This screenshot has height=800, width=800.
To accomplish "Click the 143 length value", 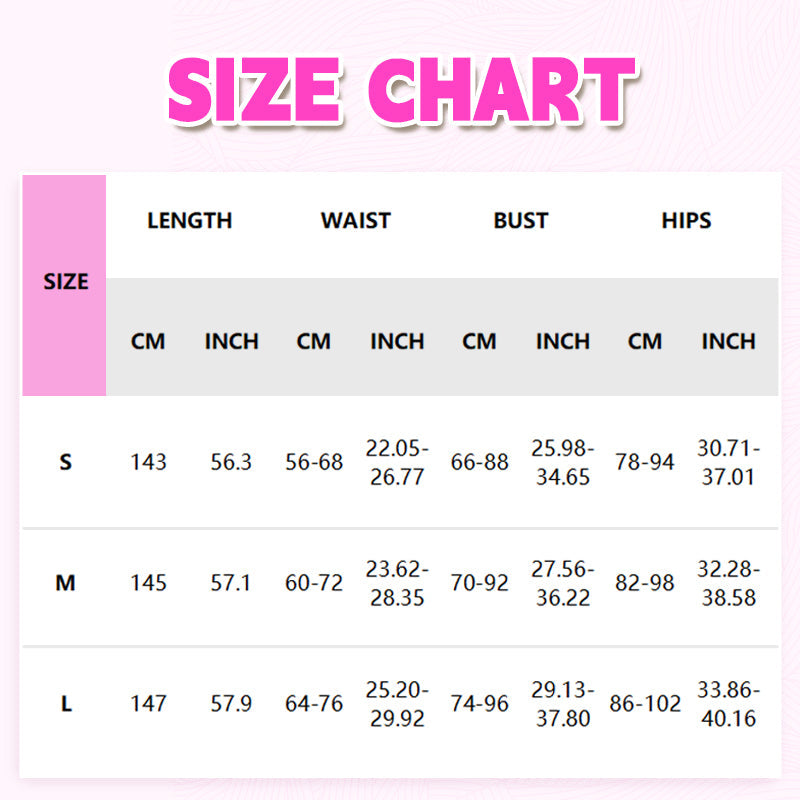I will (x=148, y=462).
